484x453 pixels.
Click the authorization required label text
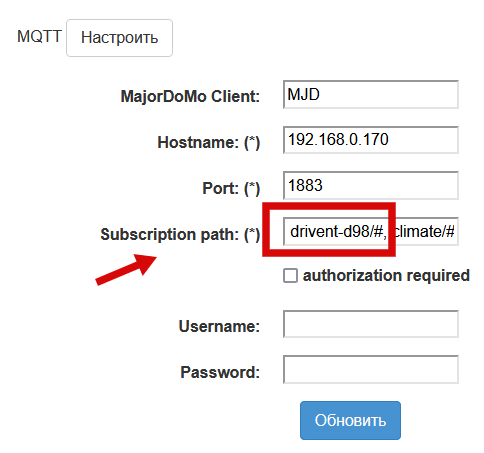(386, 276)
